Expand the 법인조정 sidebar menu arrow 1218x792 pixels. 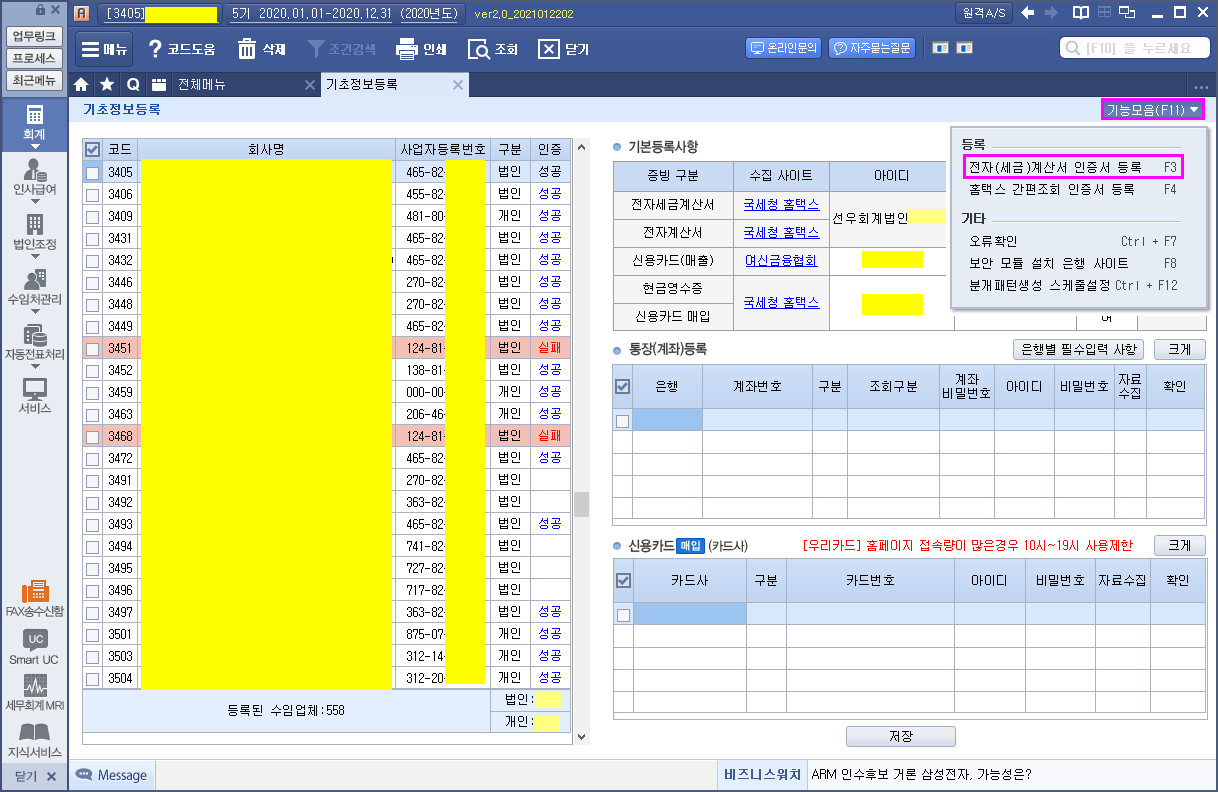[34, 257]
